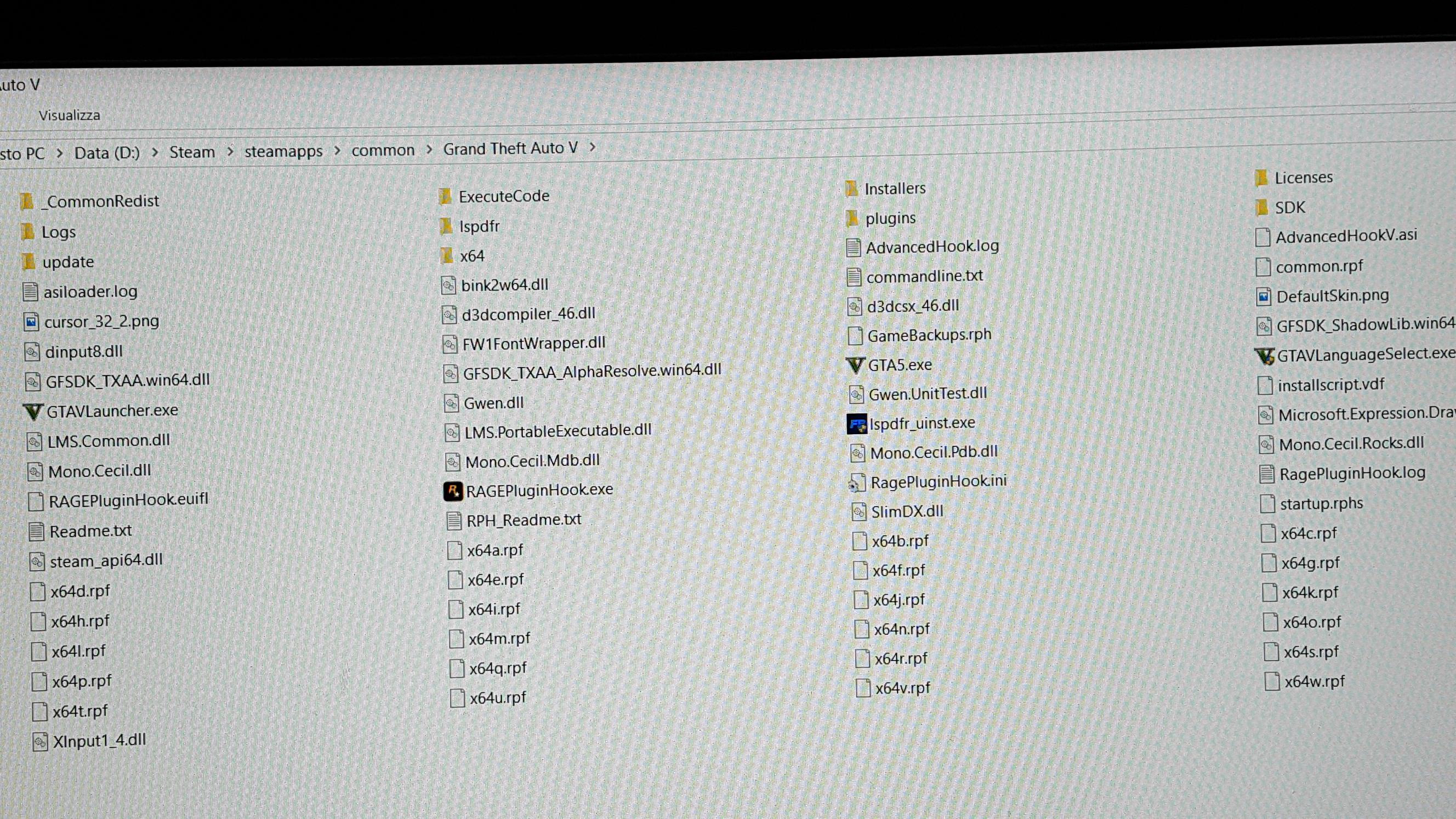This screenshot has width=1456, height=819.
Task: Select the lspdfr folder
Action: point(479,226)
